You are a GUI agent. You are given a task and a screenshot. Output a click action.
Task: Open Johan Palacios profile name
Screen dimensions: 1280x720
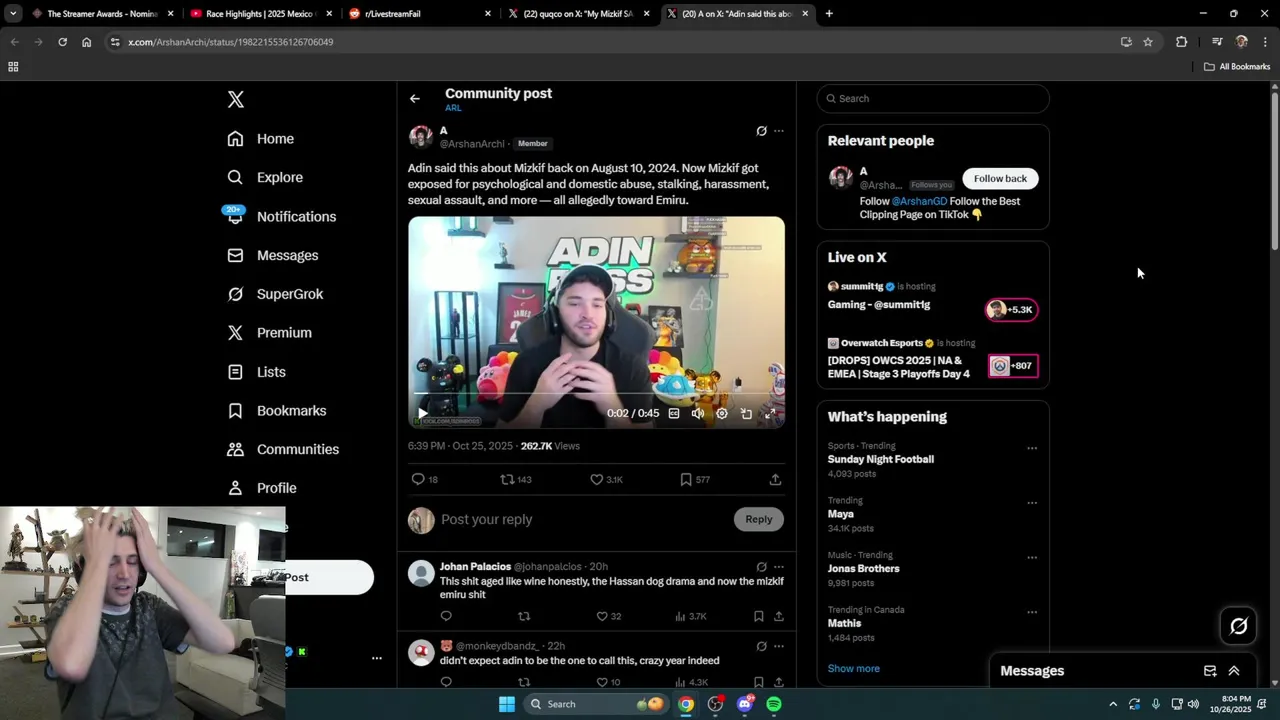[475, 567]
